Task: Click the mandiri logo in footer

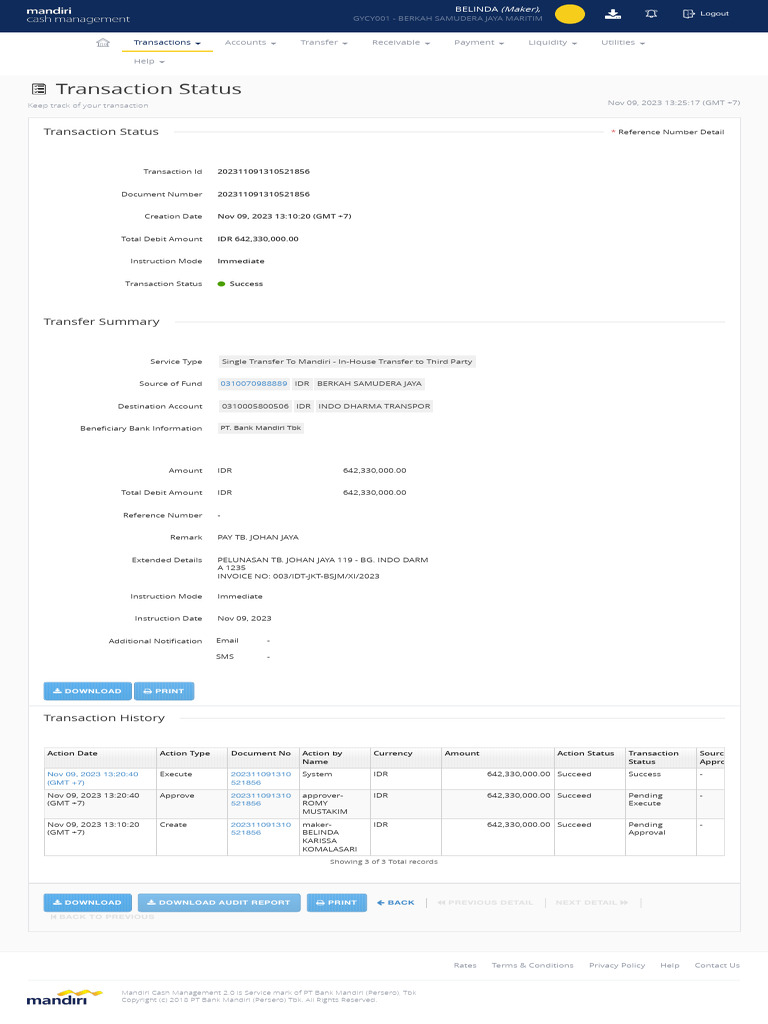Action: click(x=65, y=997)
